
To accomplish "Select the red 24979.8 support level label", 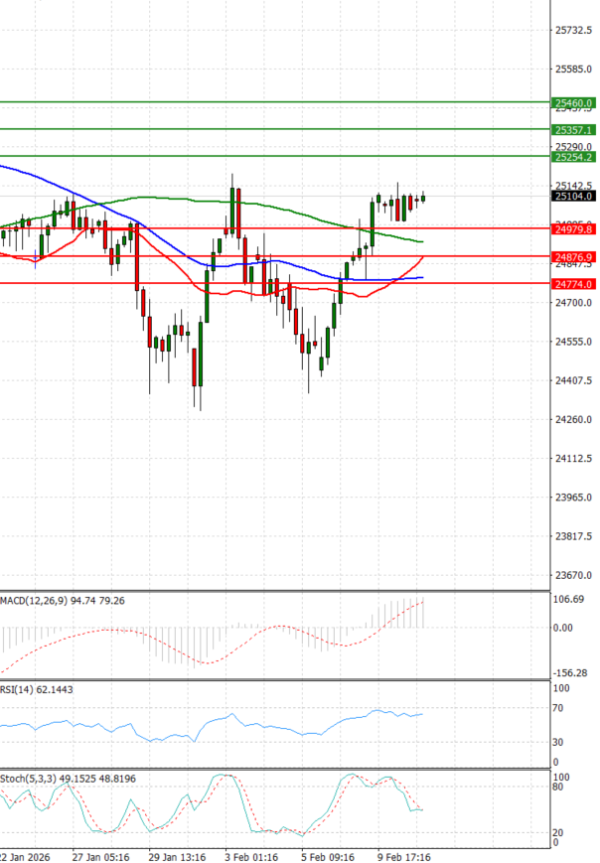I will (574, 229).
